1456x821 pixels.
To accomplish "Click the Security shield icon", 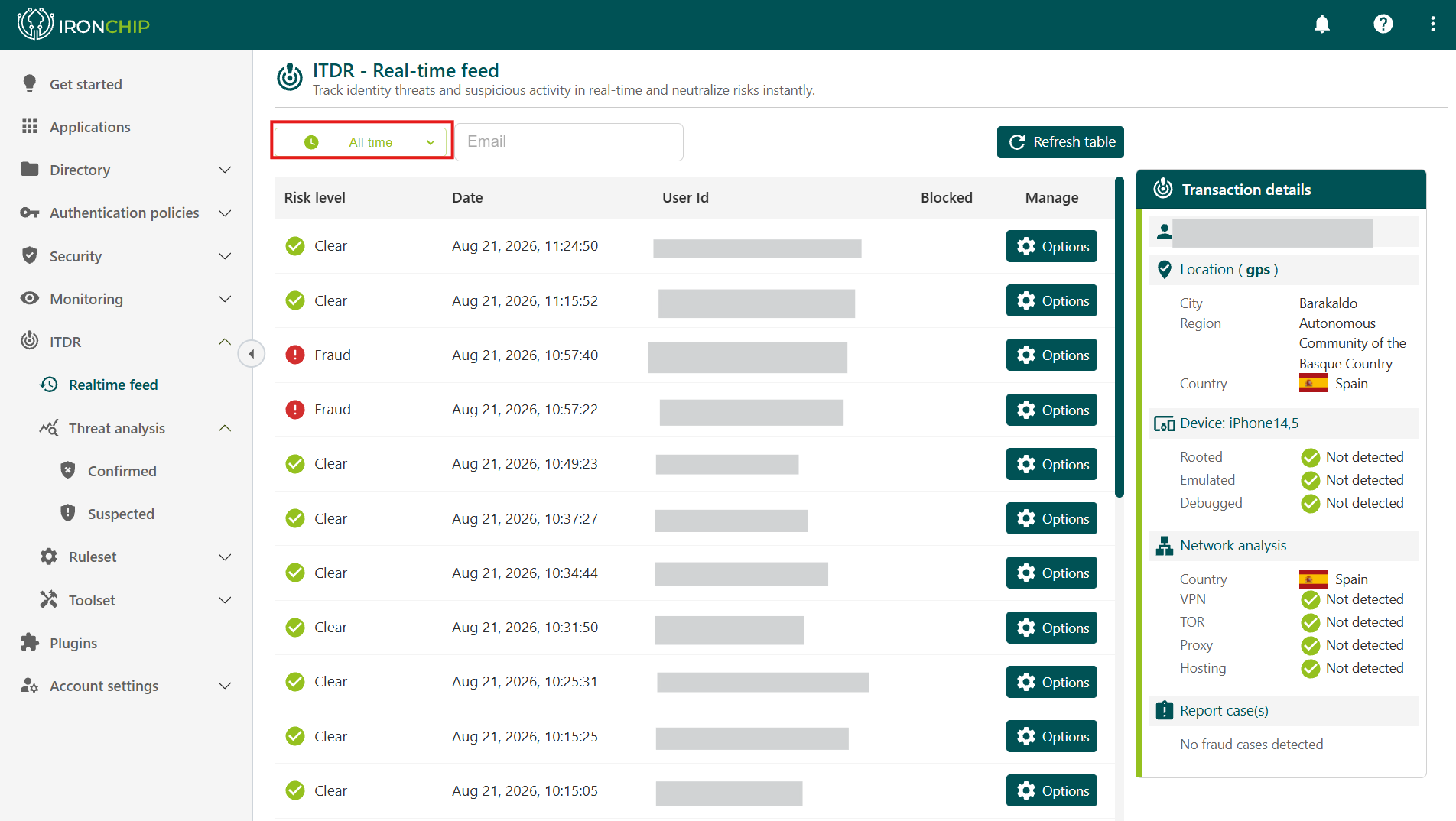I will pyautogui.click(x=30, y=255).
